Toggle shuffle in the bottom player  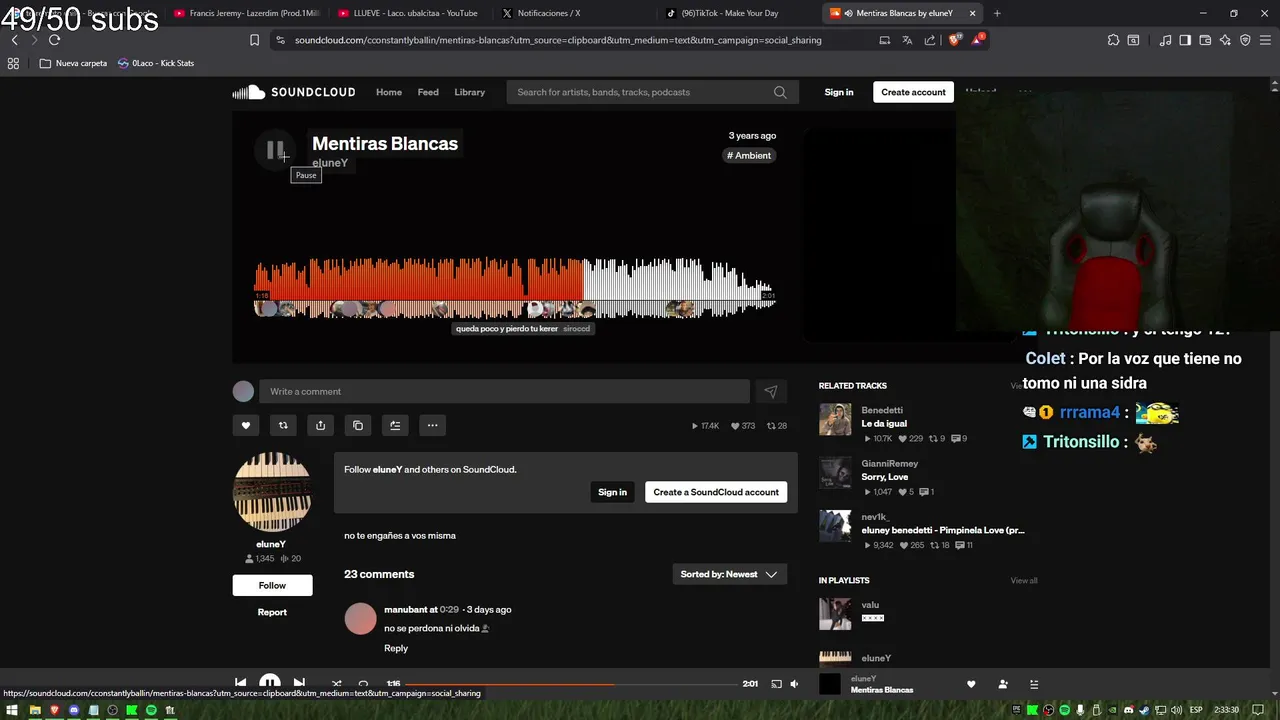(x=336, y=684)
